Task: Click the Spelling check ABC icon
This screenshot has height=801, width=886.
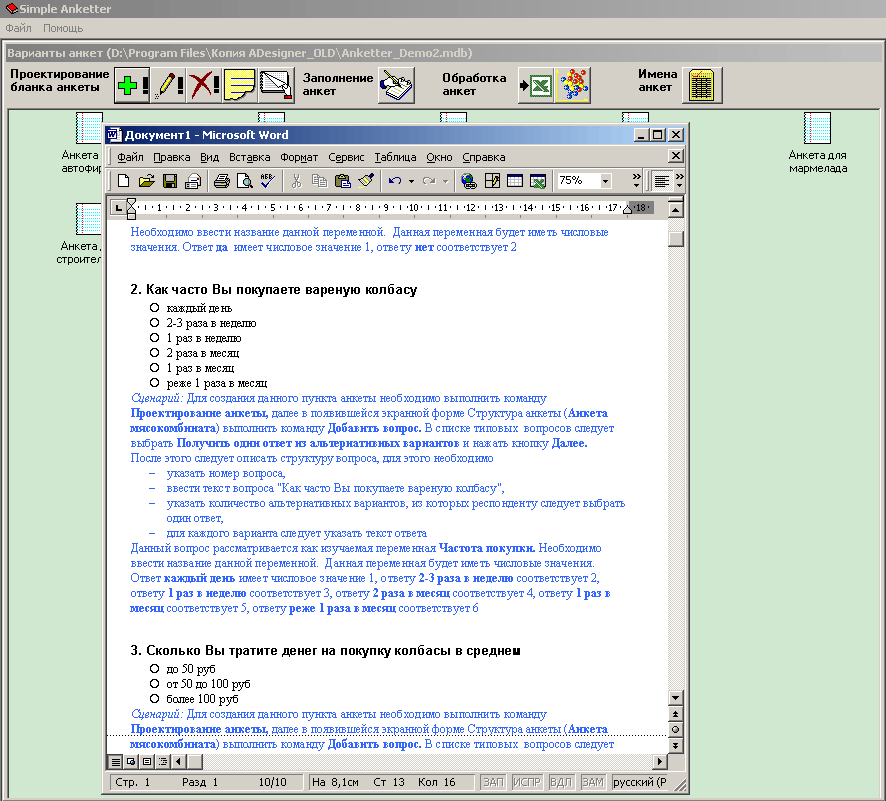Action: tap(267, 181)
